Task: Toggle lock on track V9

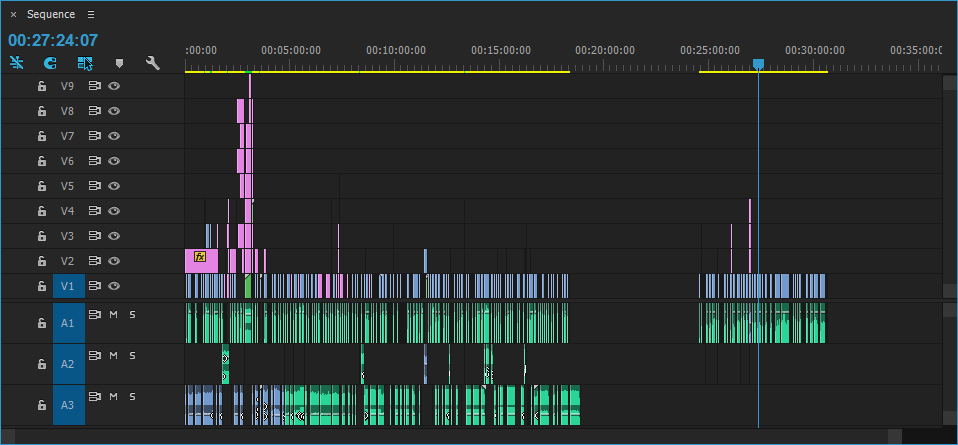Action: pos(42,86)
